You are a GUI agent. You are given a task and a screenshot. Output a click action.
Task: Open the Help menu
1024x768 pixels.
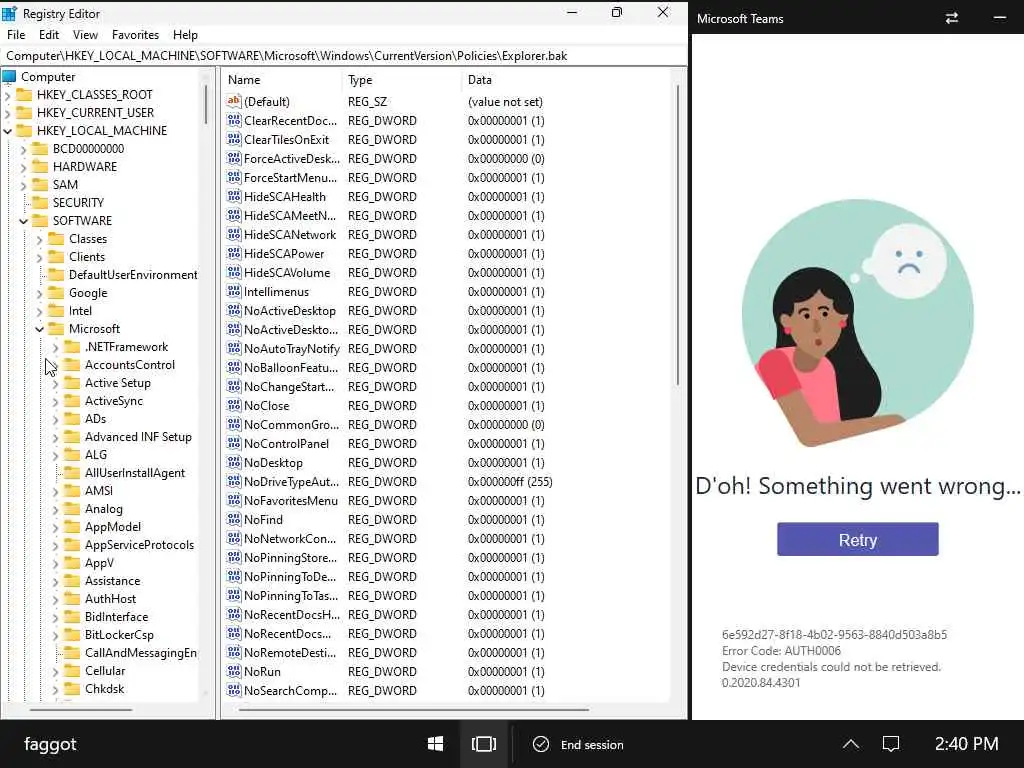[x=185, y=35]
